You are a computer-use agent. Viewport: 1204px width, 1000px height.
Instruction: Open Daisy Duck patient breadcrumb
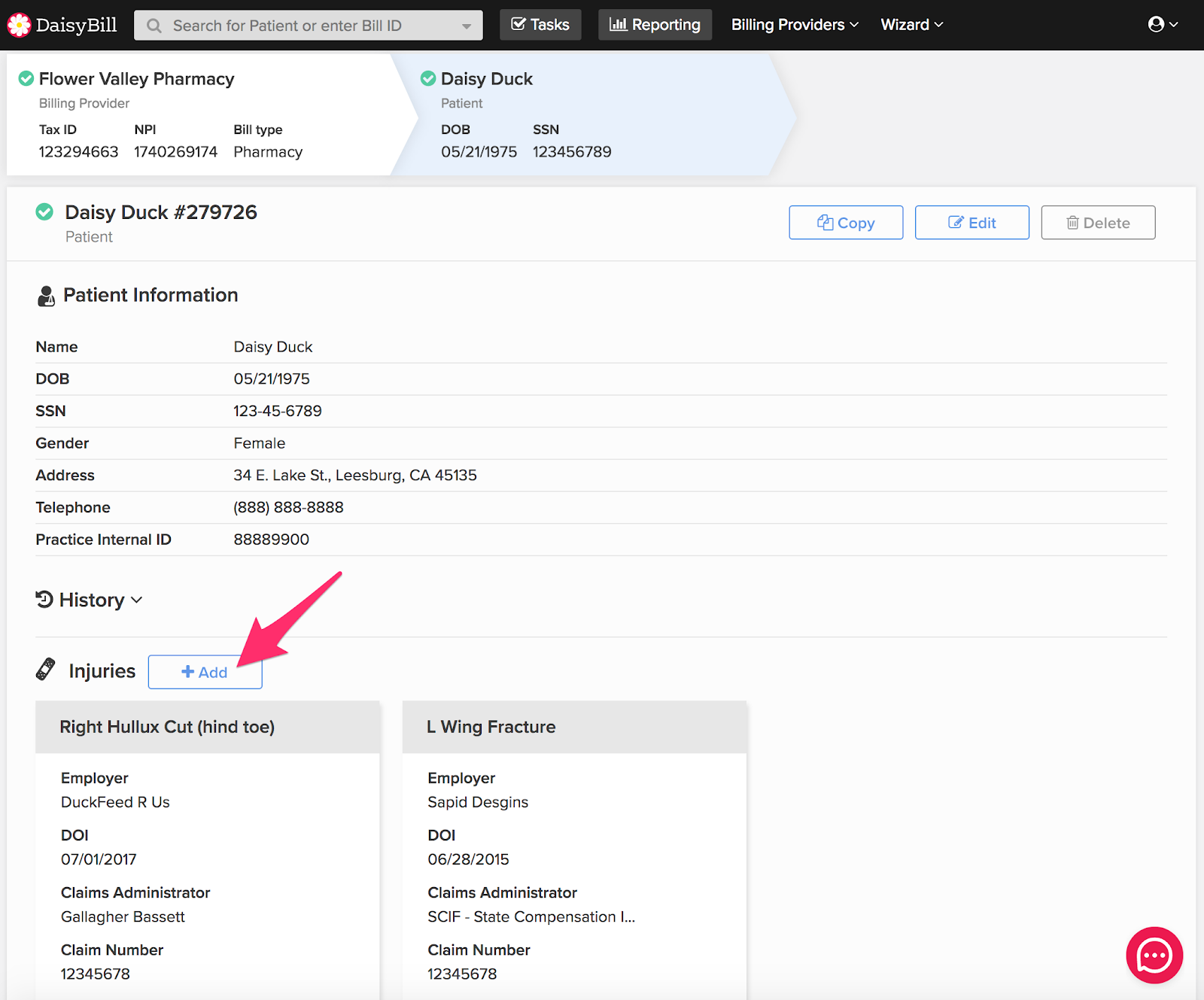pyautogui.click(x=594, y=114)
